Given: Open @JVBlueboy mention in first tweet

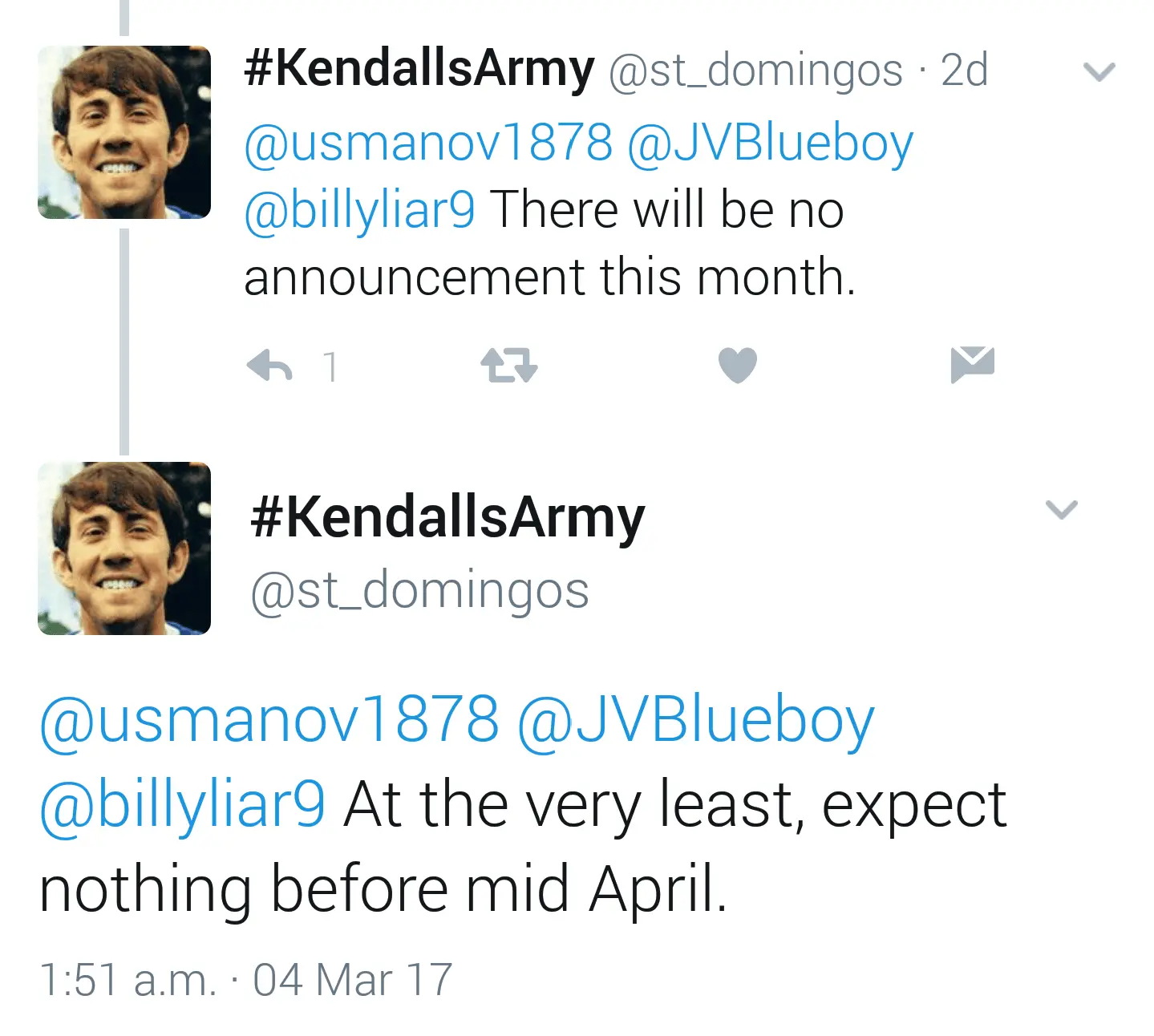Looking at the screenshot, I should (x=770, y=143).
